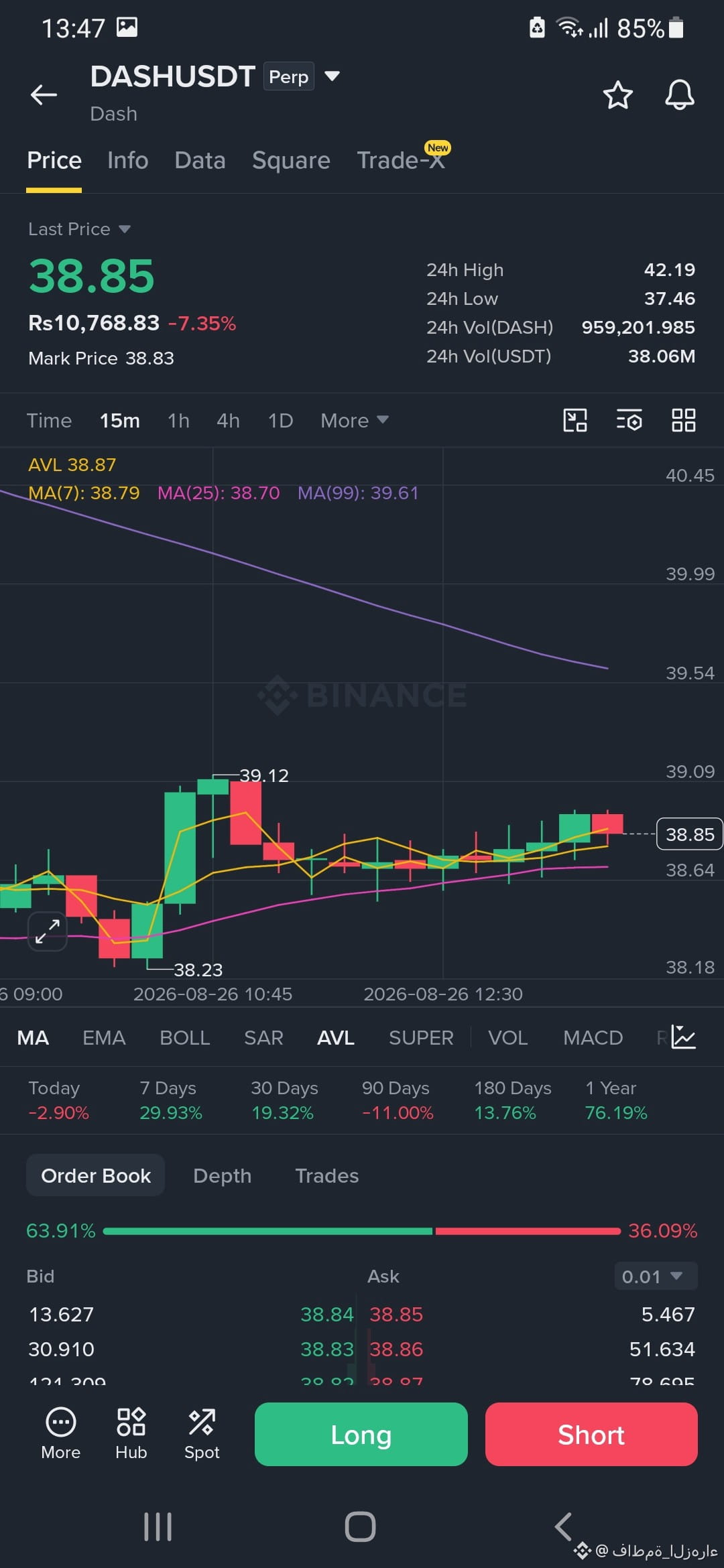Tap Android recent apps button
This screenshot has width=724, height=1568.
(x=158, y=1526)
